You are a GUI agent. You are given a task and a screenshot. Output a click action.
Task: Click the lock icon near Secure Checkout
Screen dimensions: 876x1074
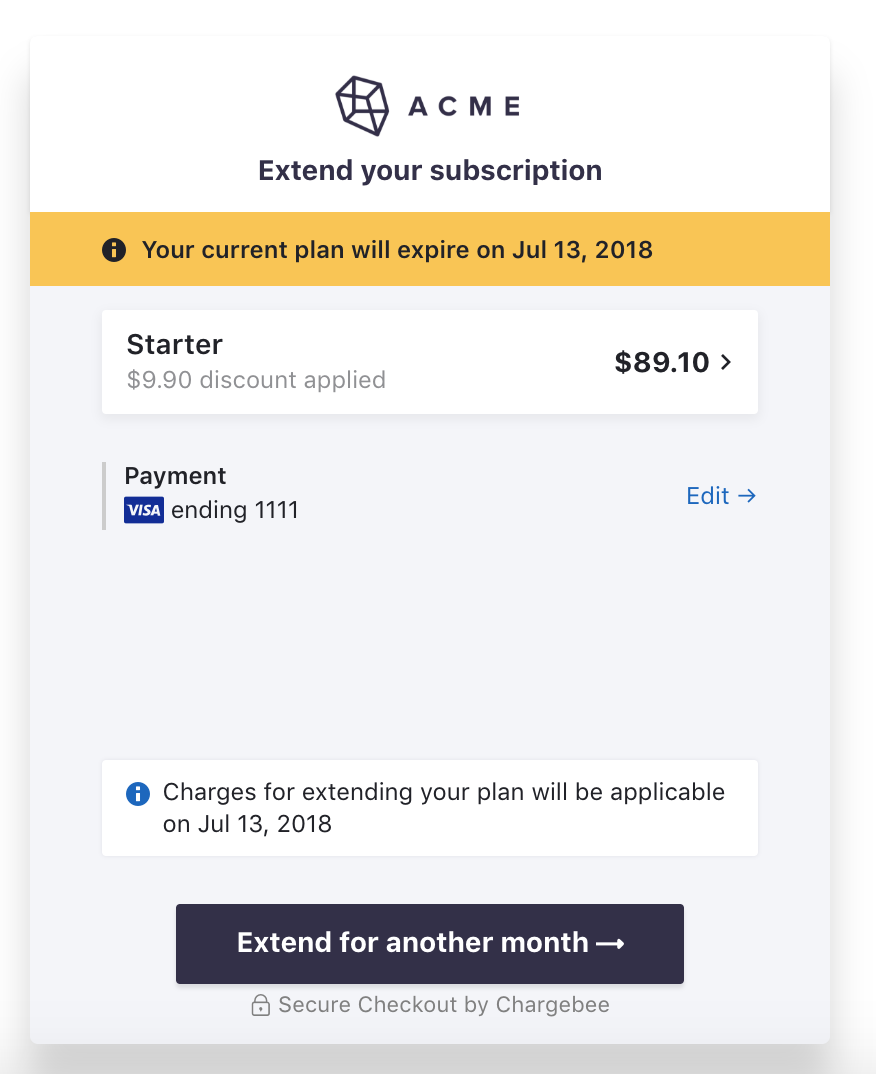[260, 1005]
